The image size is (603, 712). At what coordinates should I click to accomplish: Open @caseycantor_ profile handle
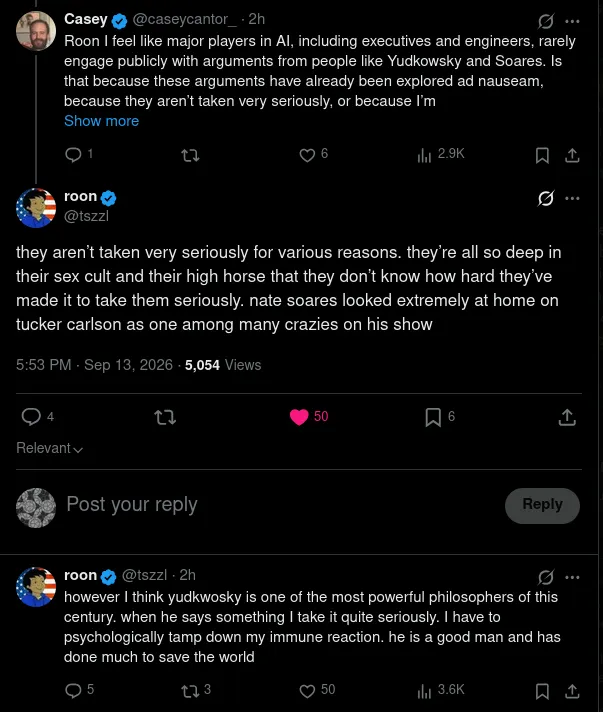184,19
